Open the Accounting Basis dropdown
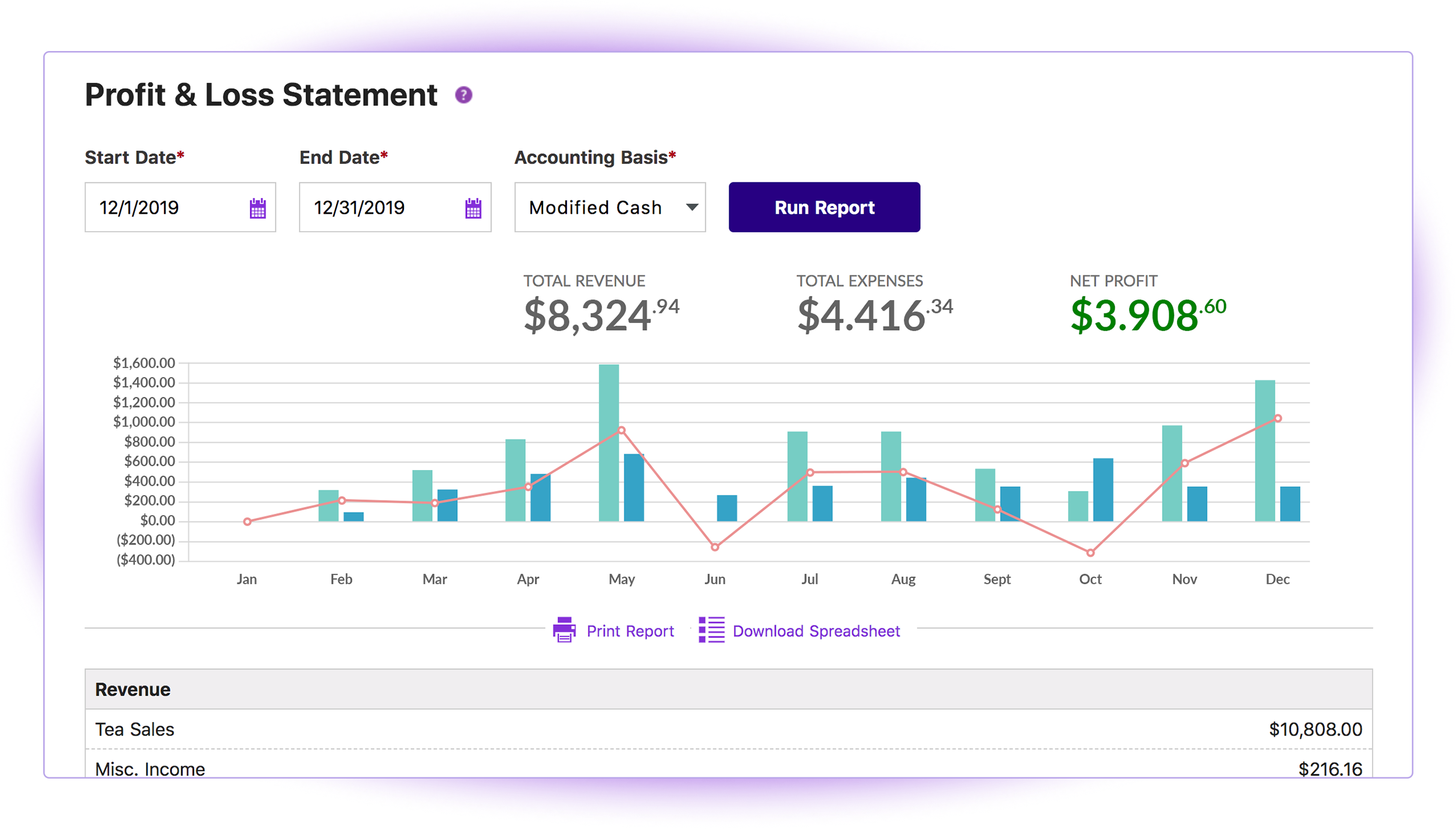1456x829 pixels. click(611, 207)
